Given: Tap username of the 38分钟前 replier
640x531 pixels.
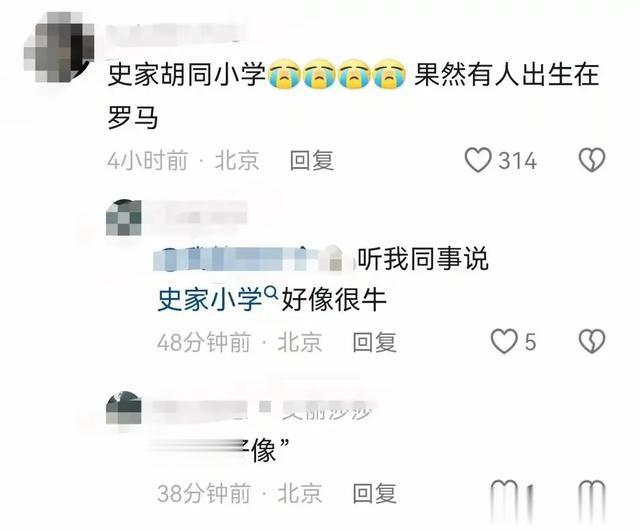Looking at the screenshot, I should [x=263, y=409].
